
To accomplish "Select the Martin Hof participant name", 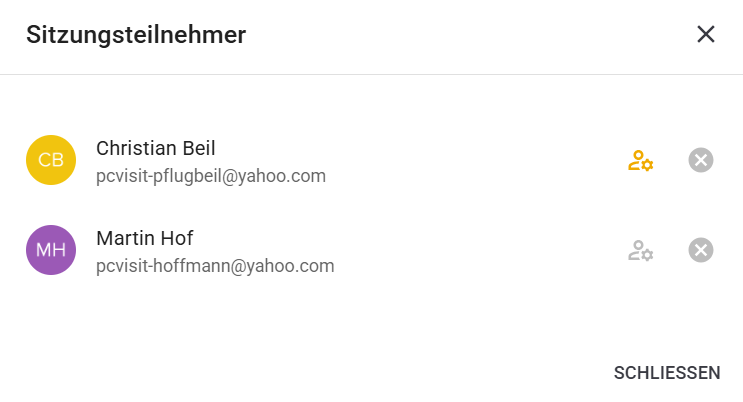I will click(144, 238).
